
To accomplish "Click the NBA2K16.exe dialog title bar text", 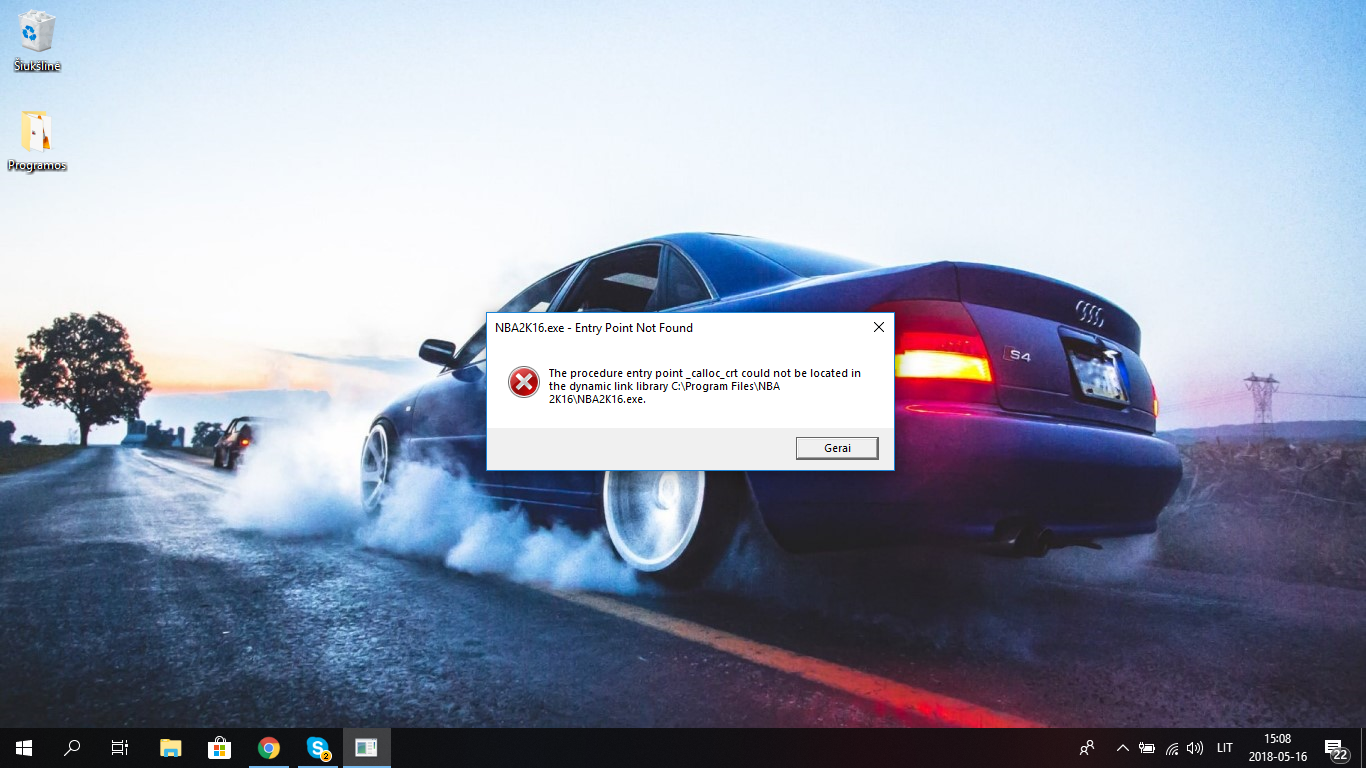I will pyautogui.click(x=594, y=328).
